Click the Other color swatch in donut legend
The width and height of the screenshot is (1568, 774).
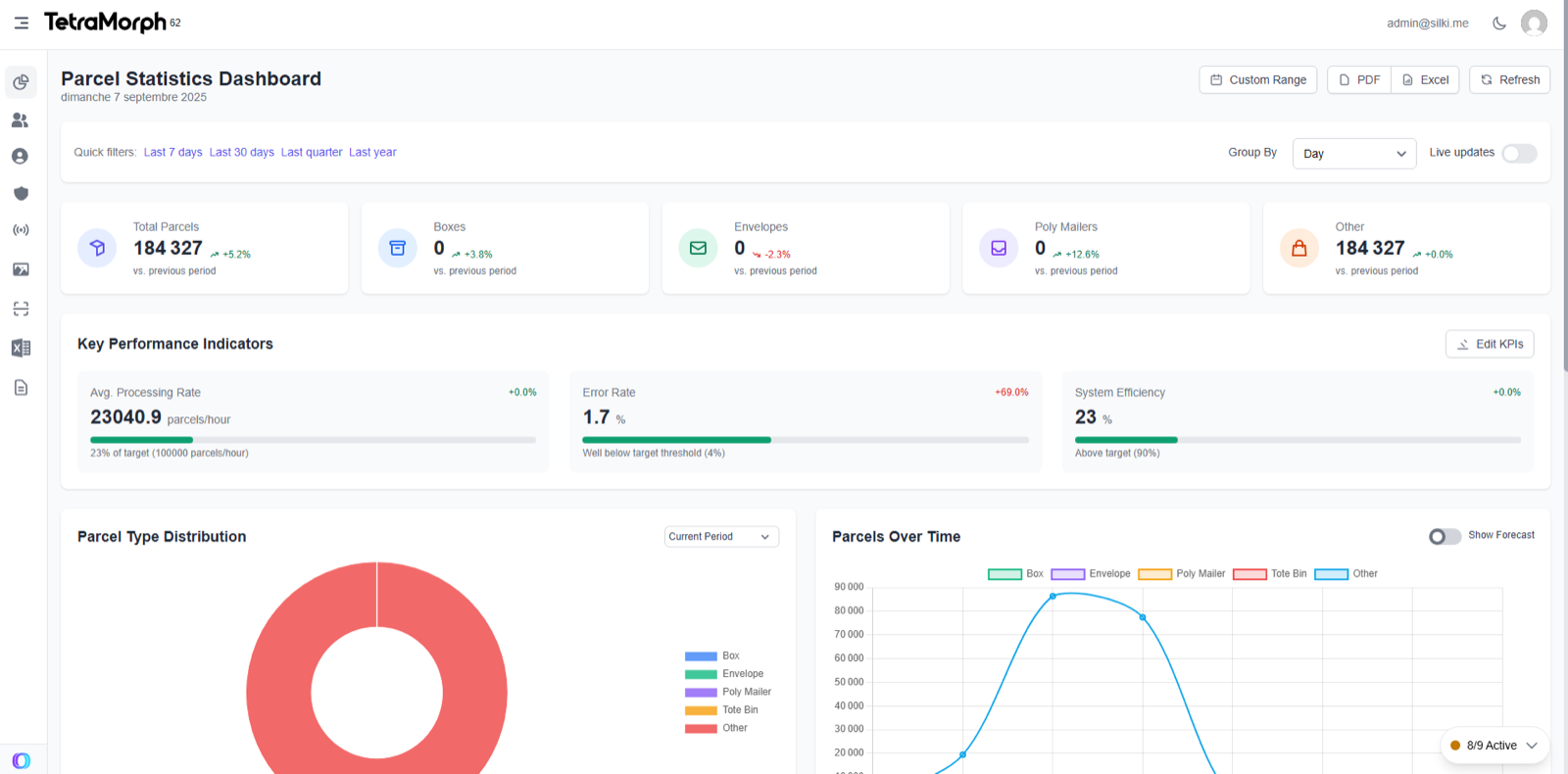click(x=701, y=728)
